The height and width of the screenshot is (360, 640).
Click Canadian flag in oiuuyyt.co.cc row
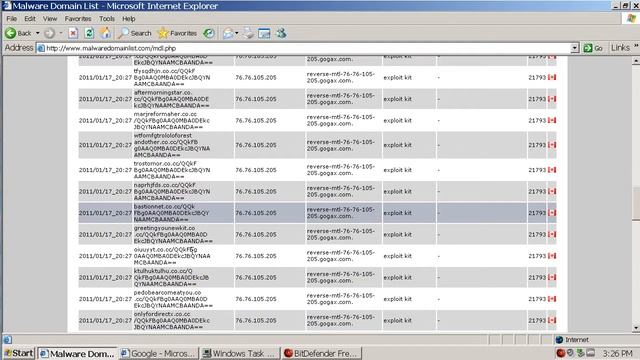coord(552,256)
